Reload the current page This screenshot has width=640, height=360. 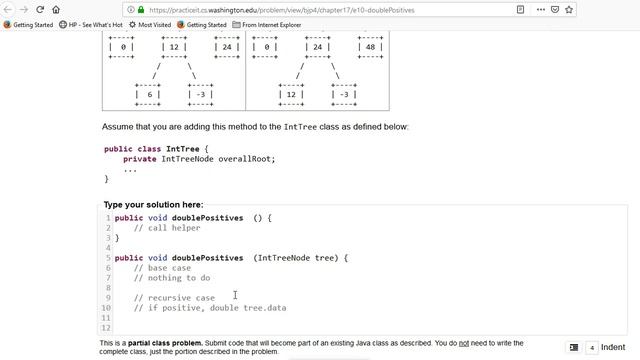(40, 9)
